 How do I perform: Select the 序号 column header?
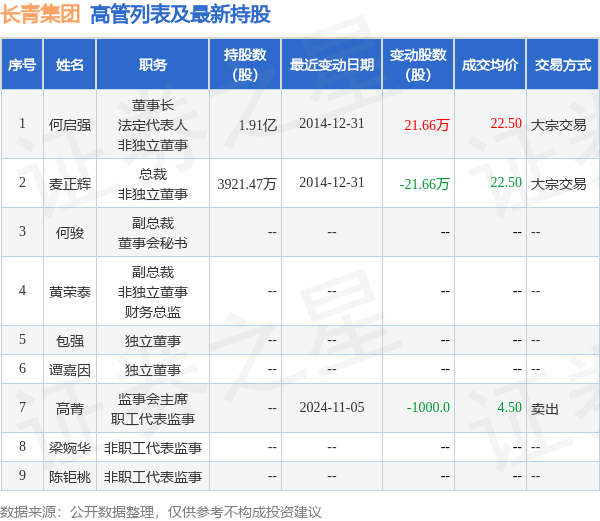click(x=22, y=65)
